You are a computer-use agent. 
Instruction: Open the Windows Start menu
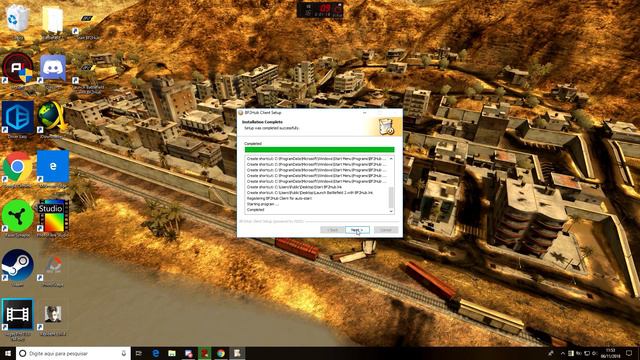point(8,353)
